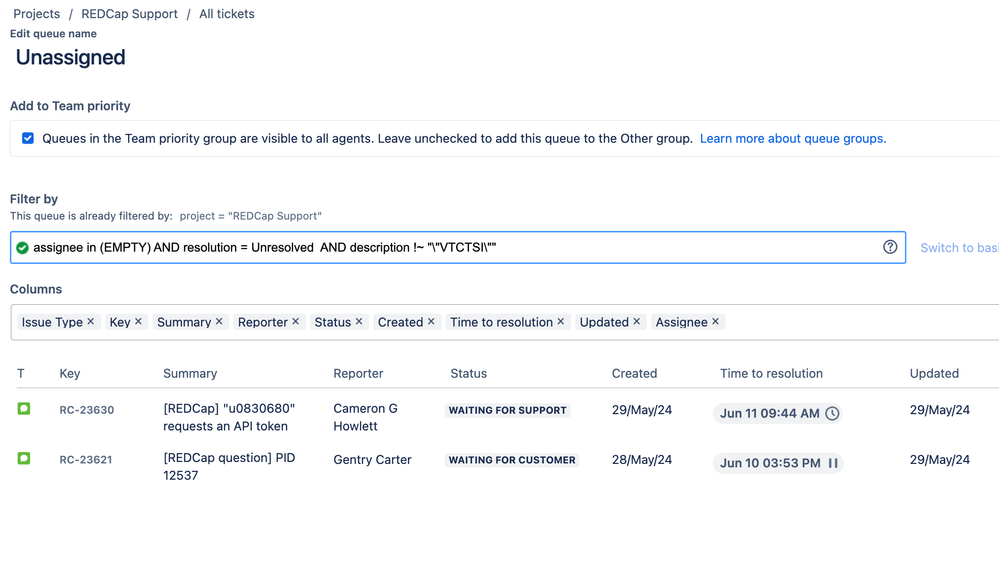Open Learn more about queue groups link
The width and height of the screenshot is (999, 586).
point(793,138)
